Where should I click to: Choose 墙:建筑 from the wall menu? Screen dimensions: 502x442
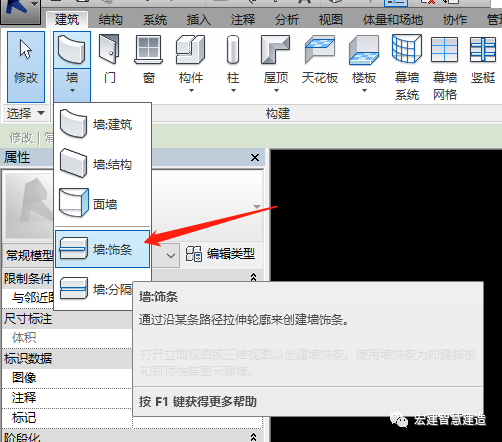pos(103,124)
